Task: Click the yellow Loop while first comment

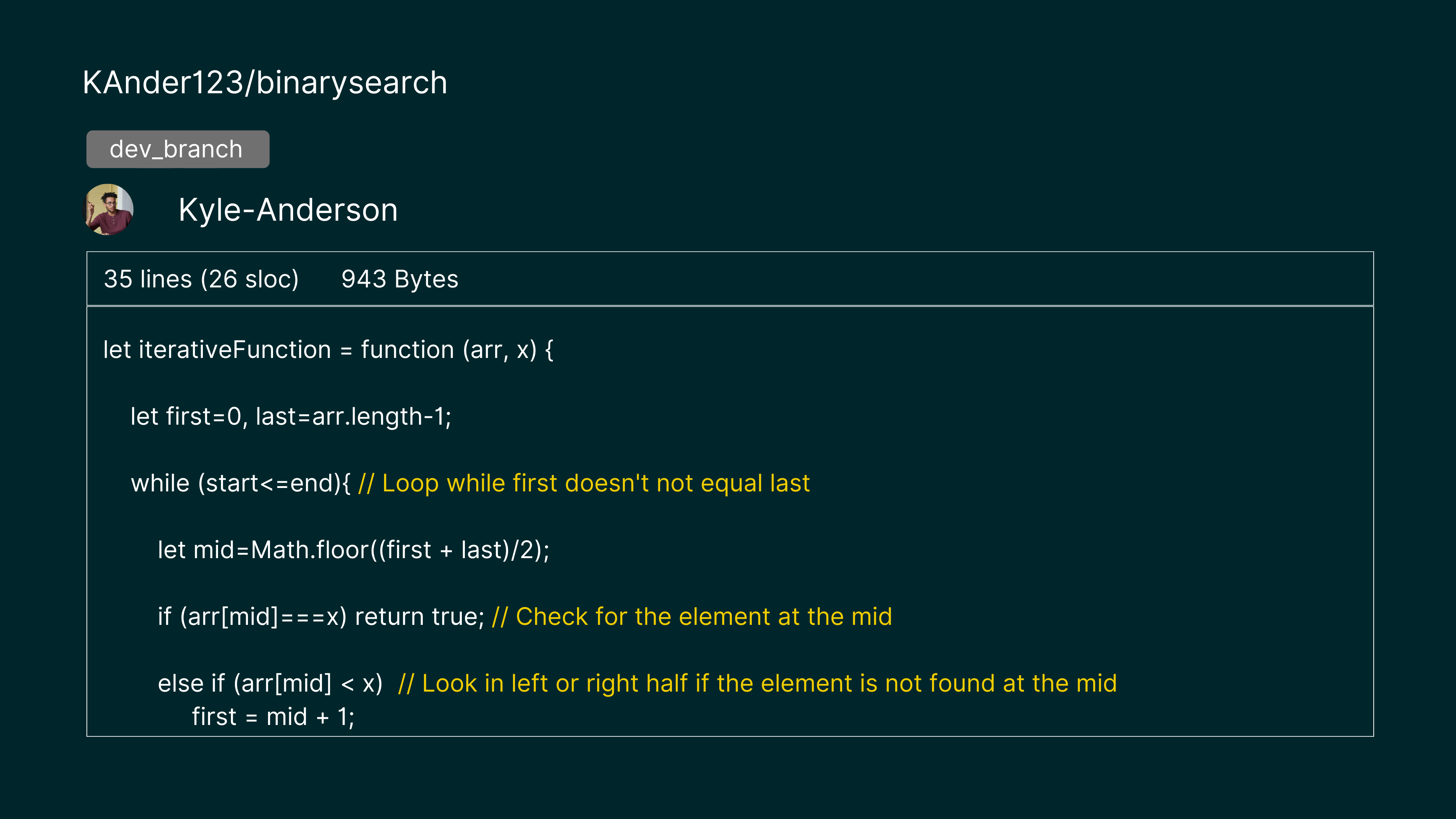Action: point(584,483)
